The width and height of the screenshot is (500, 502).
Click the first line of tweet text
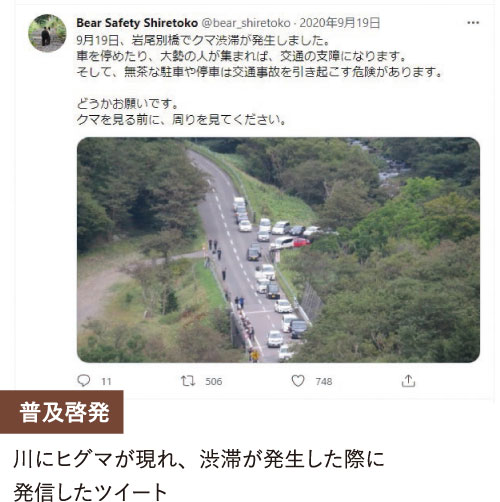(203, 40)
